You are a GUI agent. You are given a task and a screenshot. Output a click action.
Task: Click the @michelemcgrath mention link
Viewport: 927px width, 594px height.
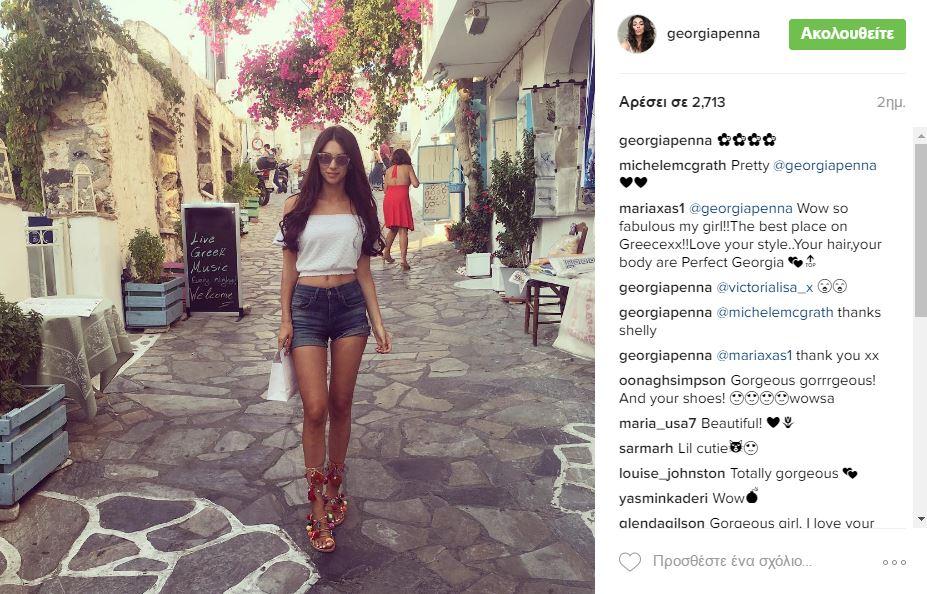coord(774,313)
